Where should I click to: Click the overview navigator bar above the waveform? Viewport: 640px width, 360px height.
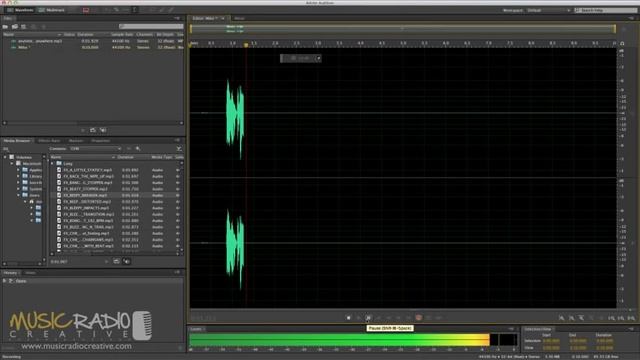pos(402,29)
